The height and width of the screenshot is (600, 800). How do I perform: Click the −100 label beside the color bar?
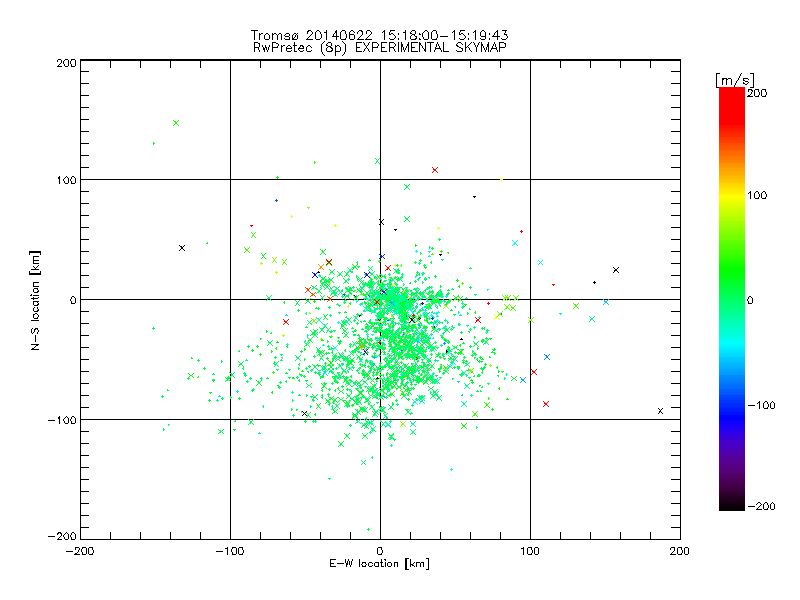pos(761,405)
